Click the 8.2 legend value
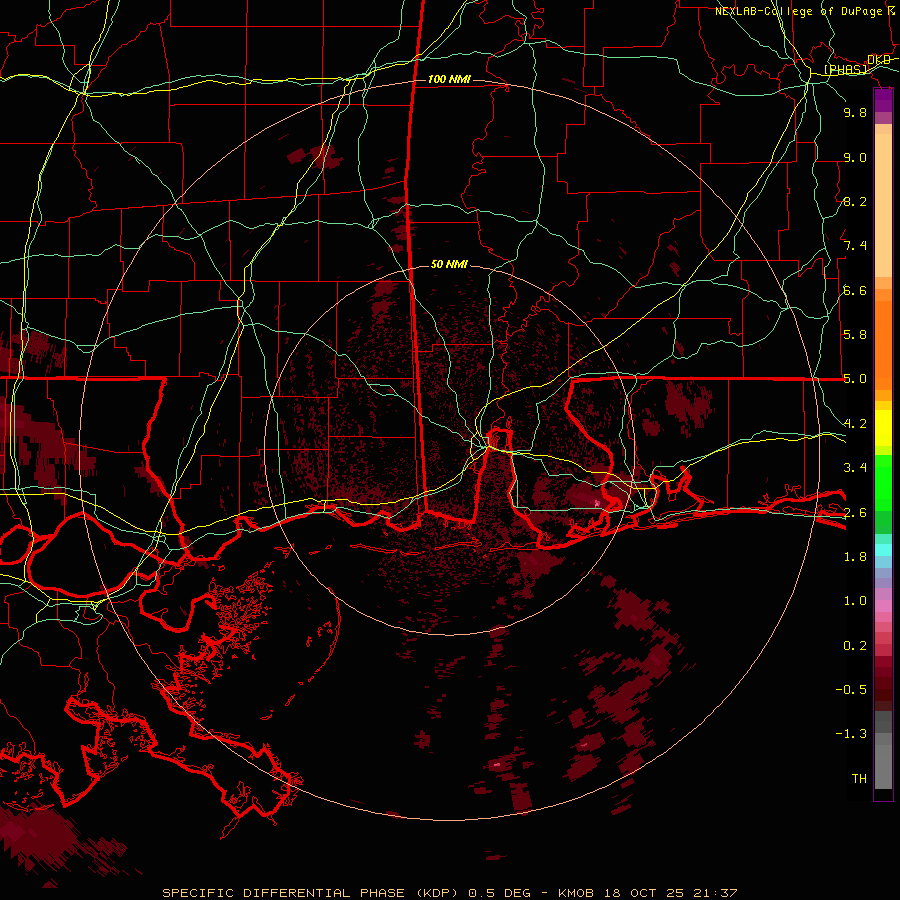Screen dimensions: 900x900 [855, 201]
